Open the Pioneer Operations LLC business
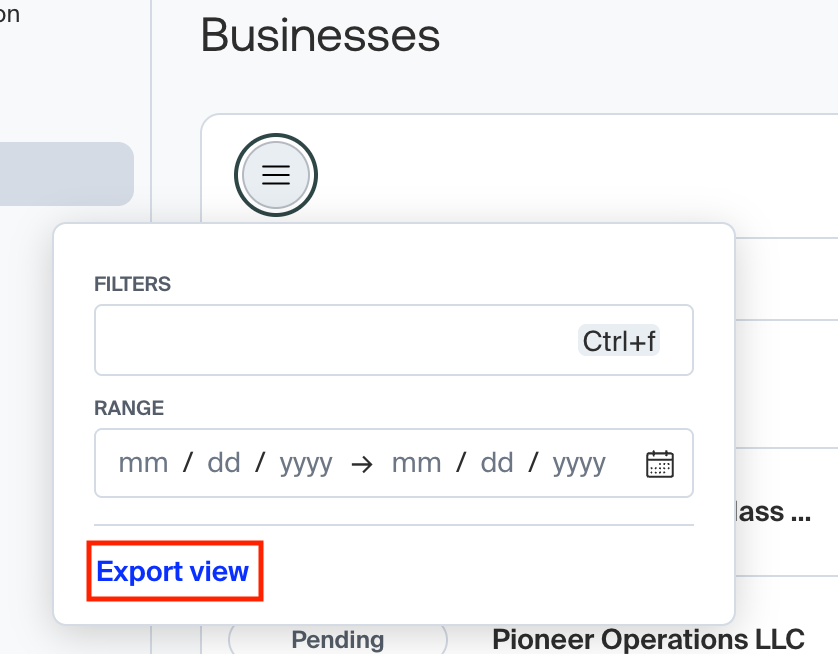Screen dimensions: 838x654 point(648,639)
